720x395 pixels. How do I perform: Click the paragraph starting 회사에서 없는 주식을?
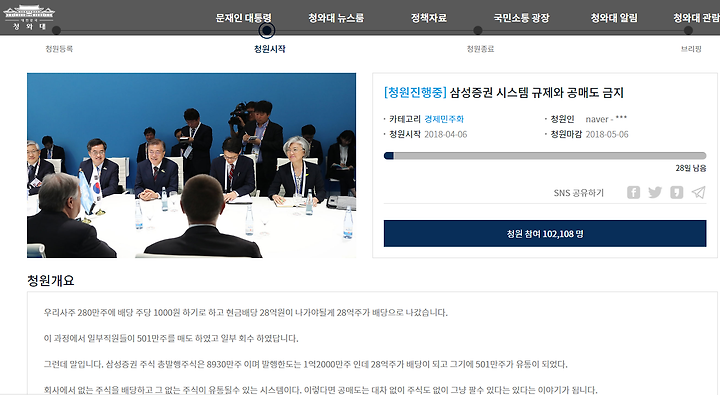click(320, 389)
